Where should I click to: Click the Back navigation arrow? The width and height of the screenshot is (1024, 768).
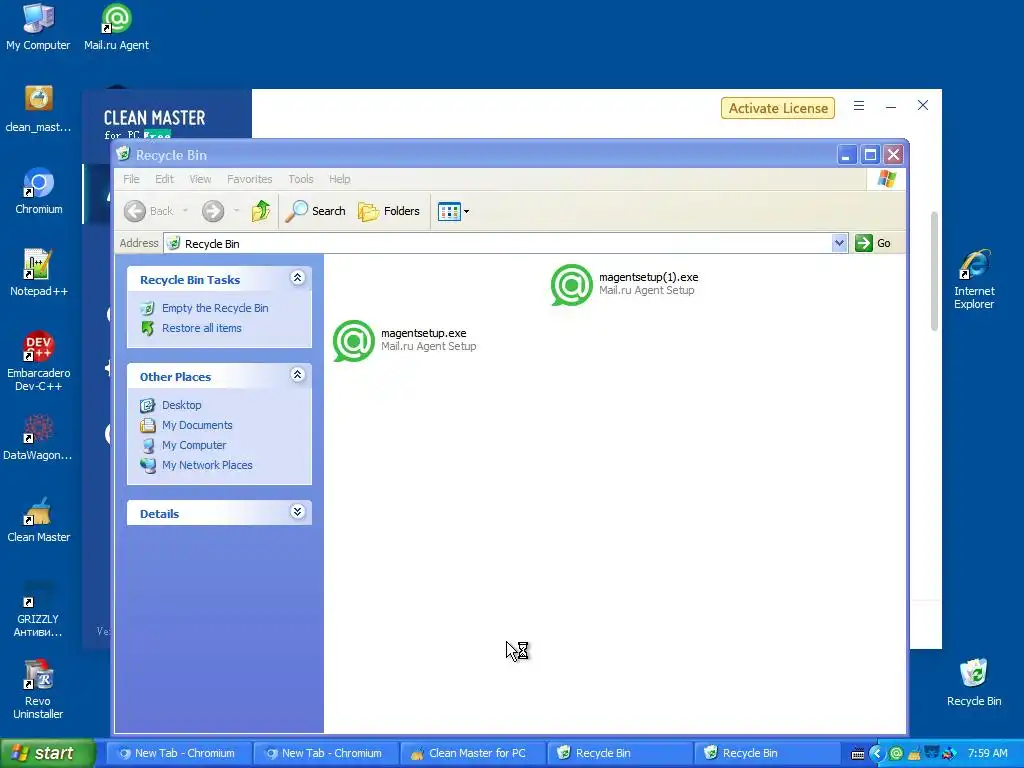[135, 211]
